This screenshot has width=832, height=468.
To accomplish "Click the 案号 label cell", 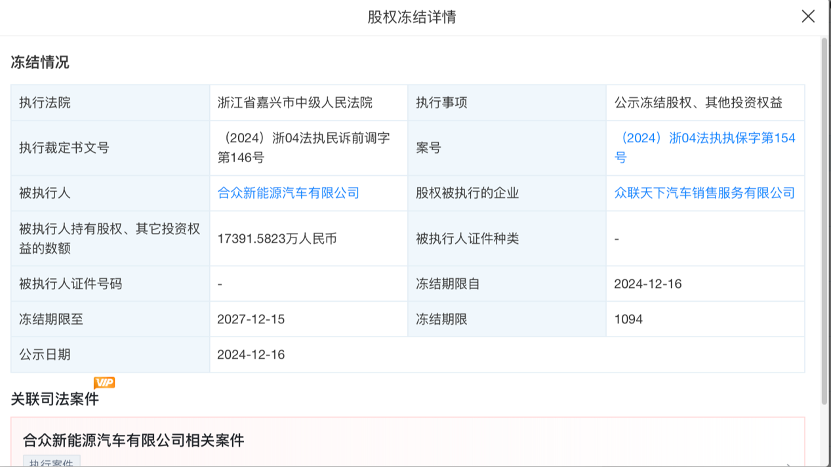I will click(x=507, y=148).
